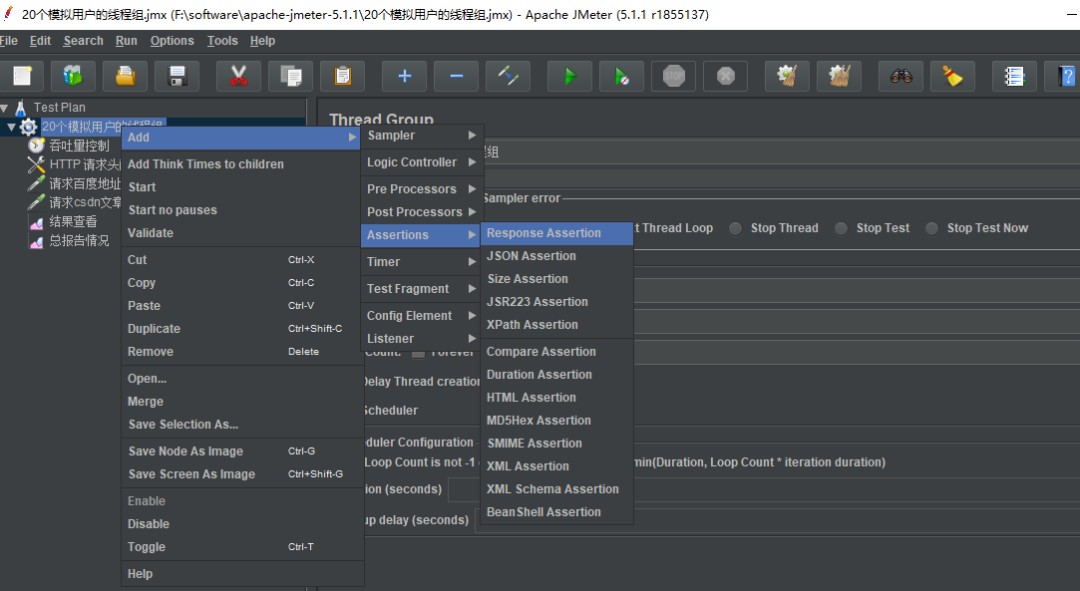Click the Test Plan flask icon

coord(21,107)
